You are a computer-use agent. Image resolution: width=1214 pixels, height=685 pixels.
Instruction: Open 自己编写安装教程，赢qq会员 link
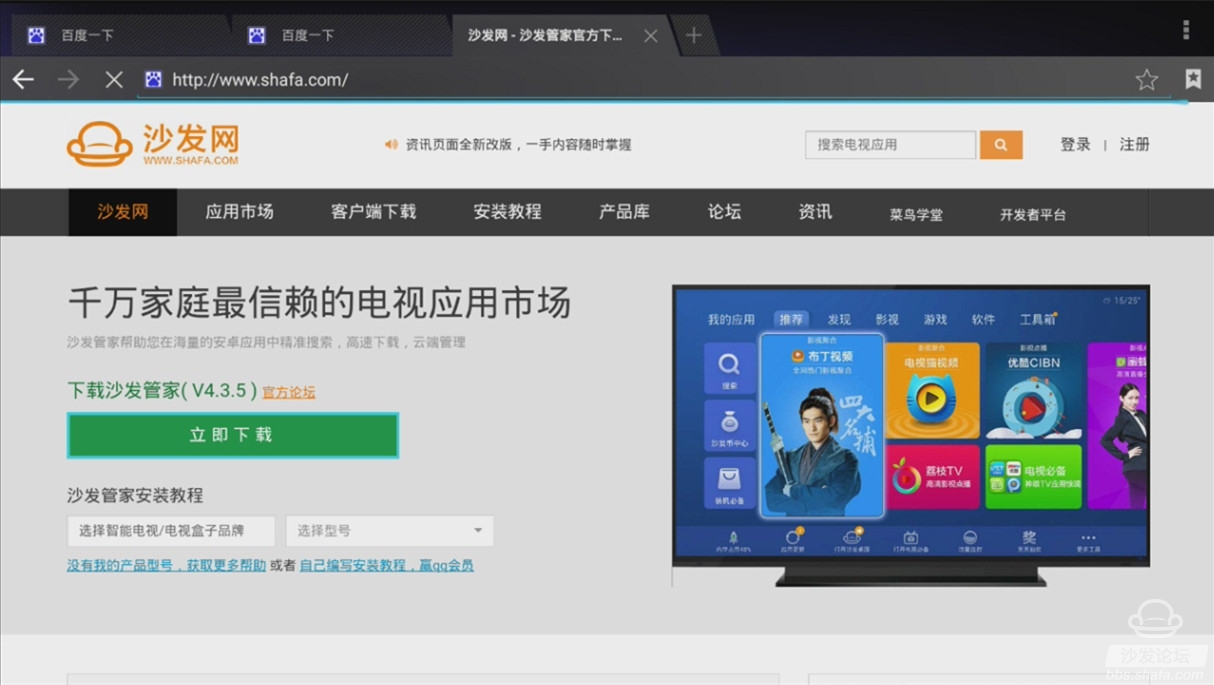[x=387, y=565]
